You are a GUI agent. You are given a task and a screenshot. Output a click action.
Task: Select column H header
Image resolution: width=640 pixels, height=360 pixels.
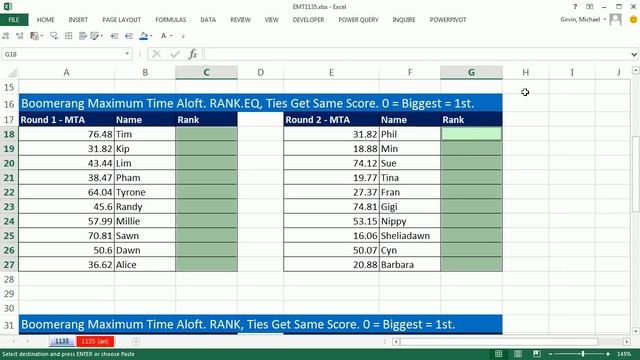click(x=526, y=73)
